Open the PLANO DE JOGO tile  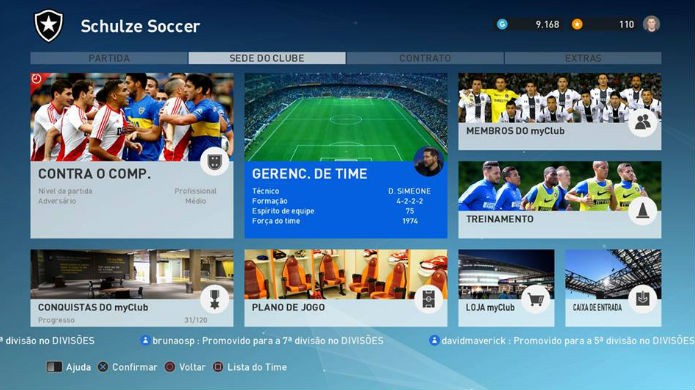346,288
